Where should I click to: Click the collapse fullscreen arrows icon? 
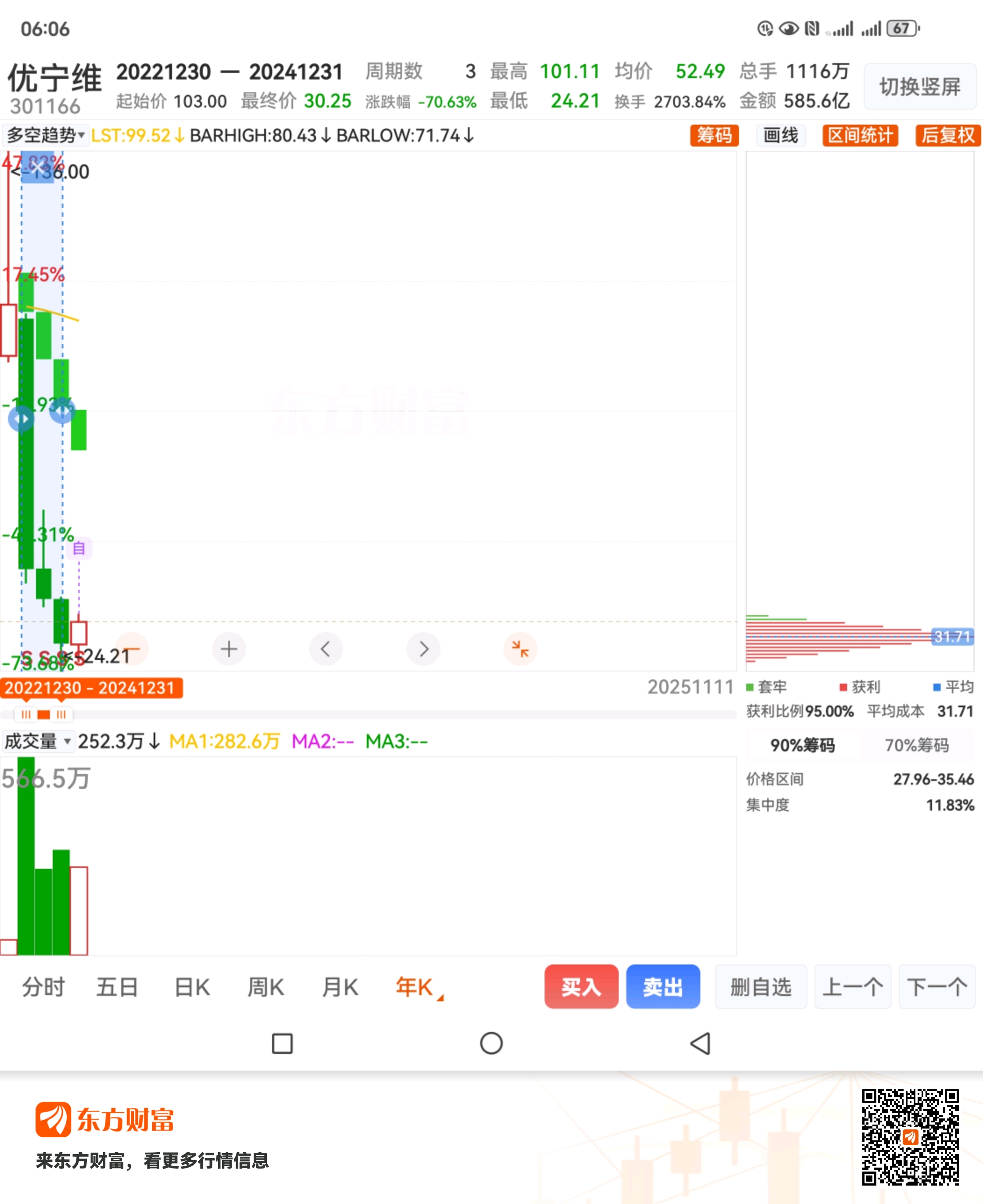[520, 649]
